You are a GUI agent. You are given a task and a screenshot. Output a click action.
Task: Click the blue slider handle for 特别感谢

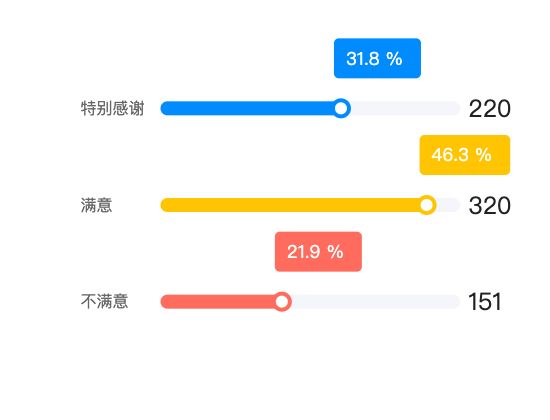(341, 108)
